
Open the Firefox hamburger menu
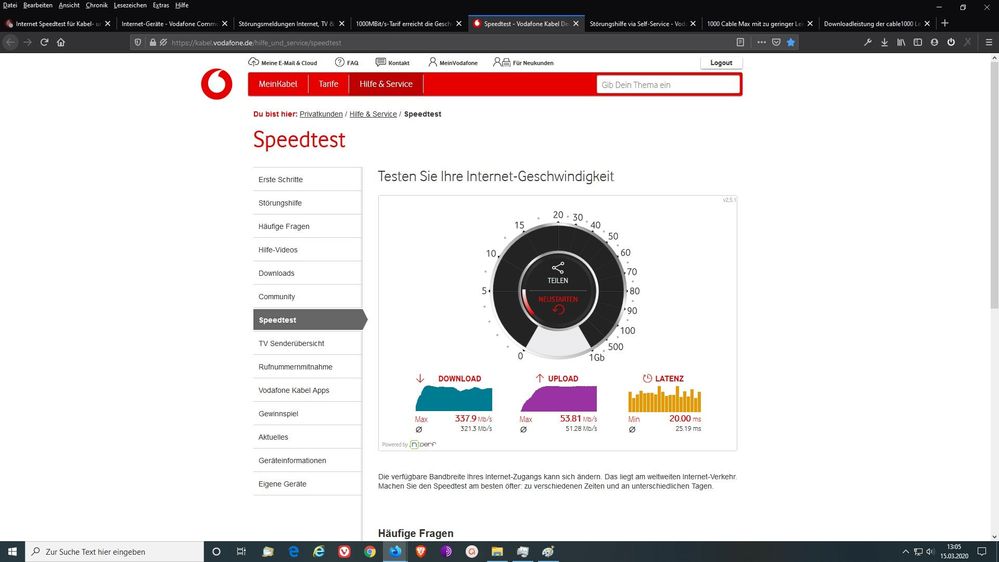point(989,42)
